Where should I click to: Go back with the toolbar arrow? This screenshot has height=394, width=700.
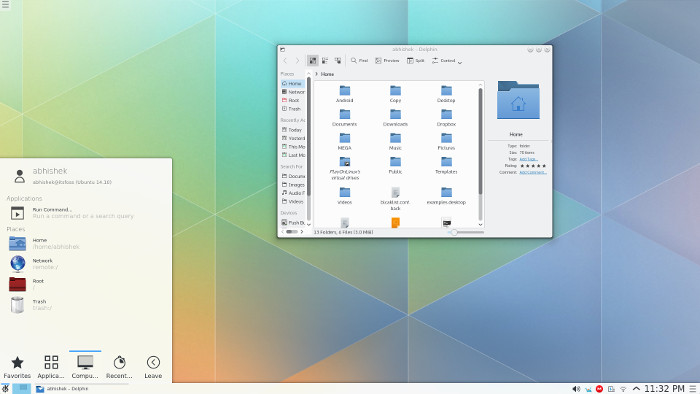285,61
